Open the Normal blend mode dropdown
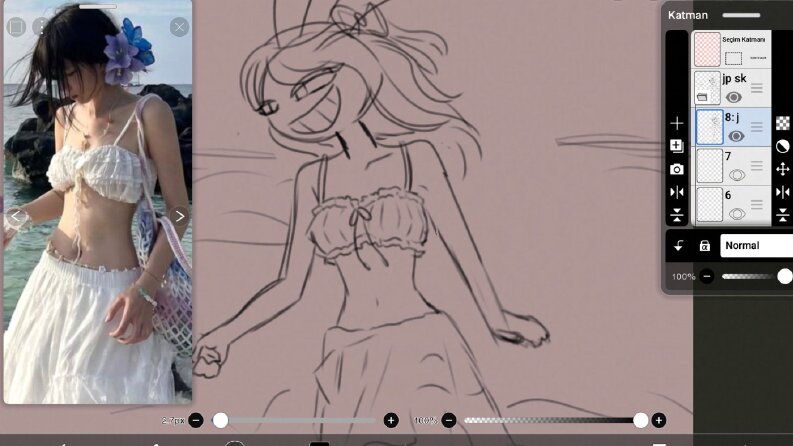Image resolution: width=793 pixels, height=446 pixels. click(756, 246)
